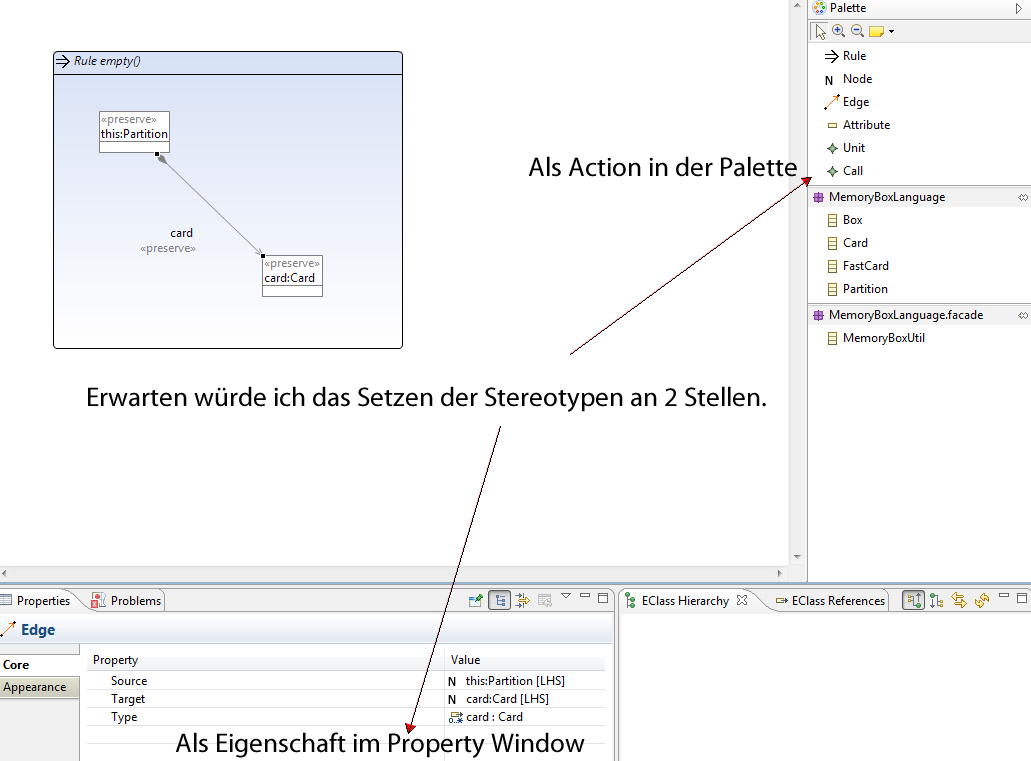This screenshot has width=1031, height=761.
Task: Open the dropdown arrow next to the note tool
Action: point(891,32)
